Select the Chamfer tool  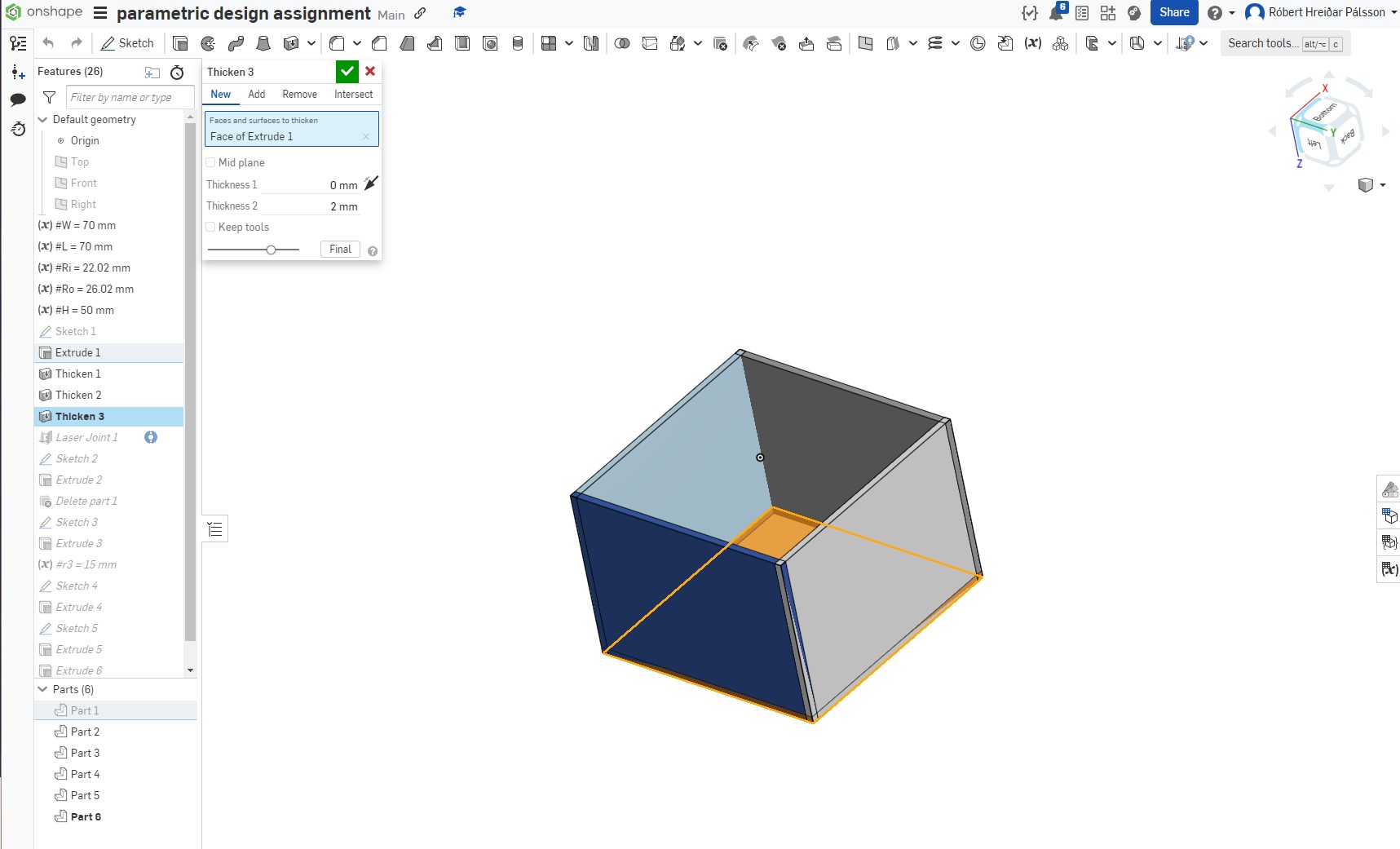coord(379,43)
